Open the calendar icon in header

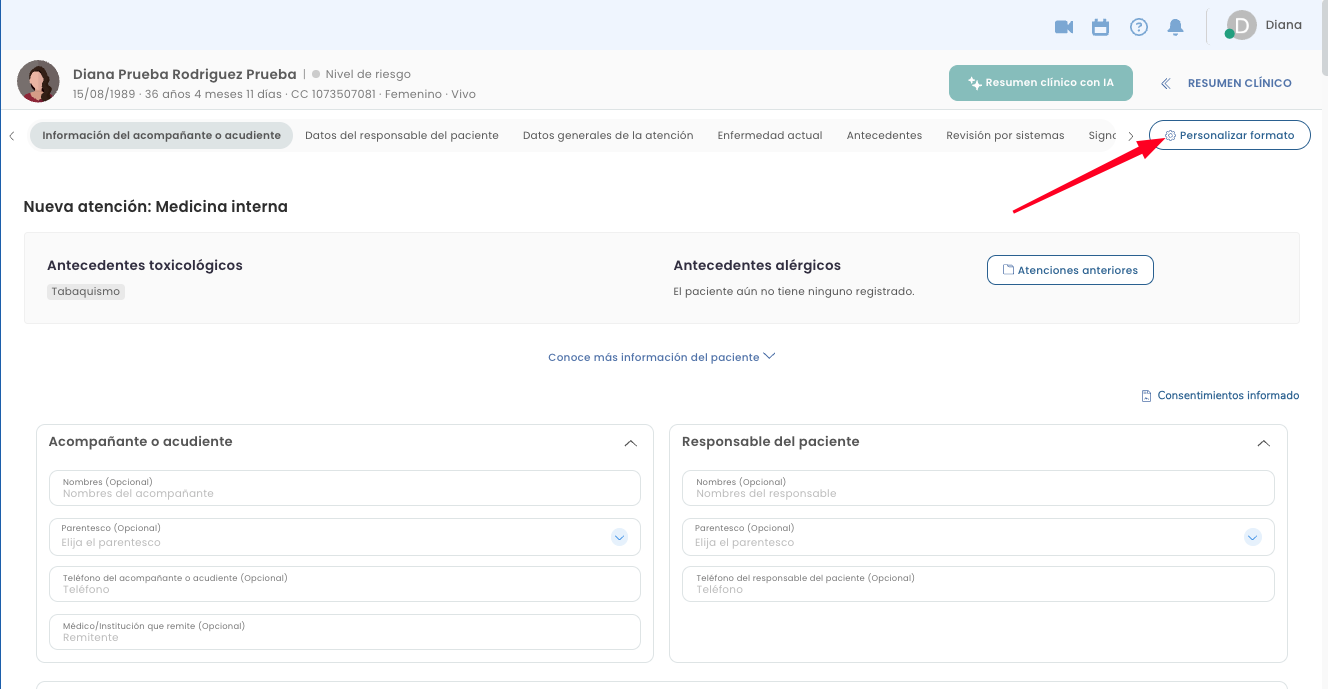coord(1100,27)
